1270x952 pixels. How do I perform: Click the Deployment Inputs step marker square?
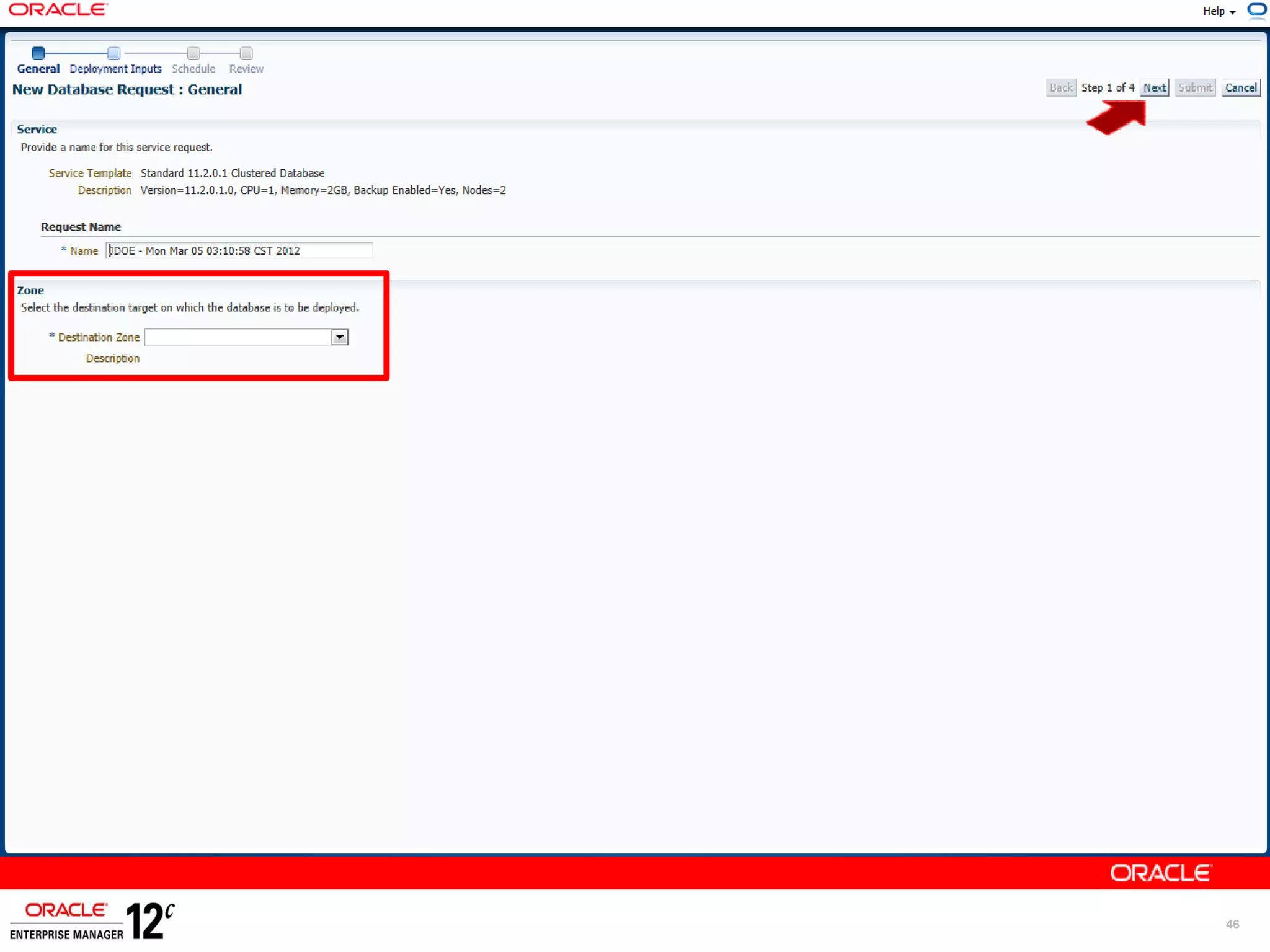[x=114, y=53]
